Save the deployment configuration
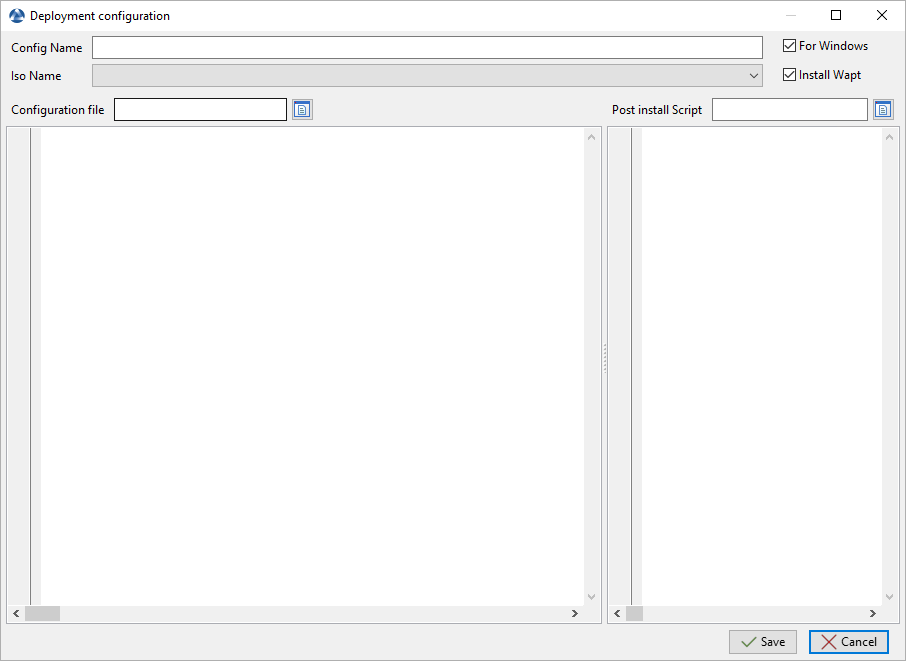This screenshot has width=906, height=661. coord(763,642)
